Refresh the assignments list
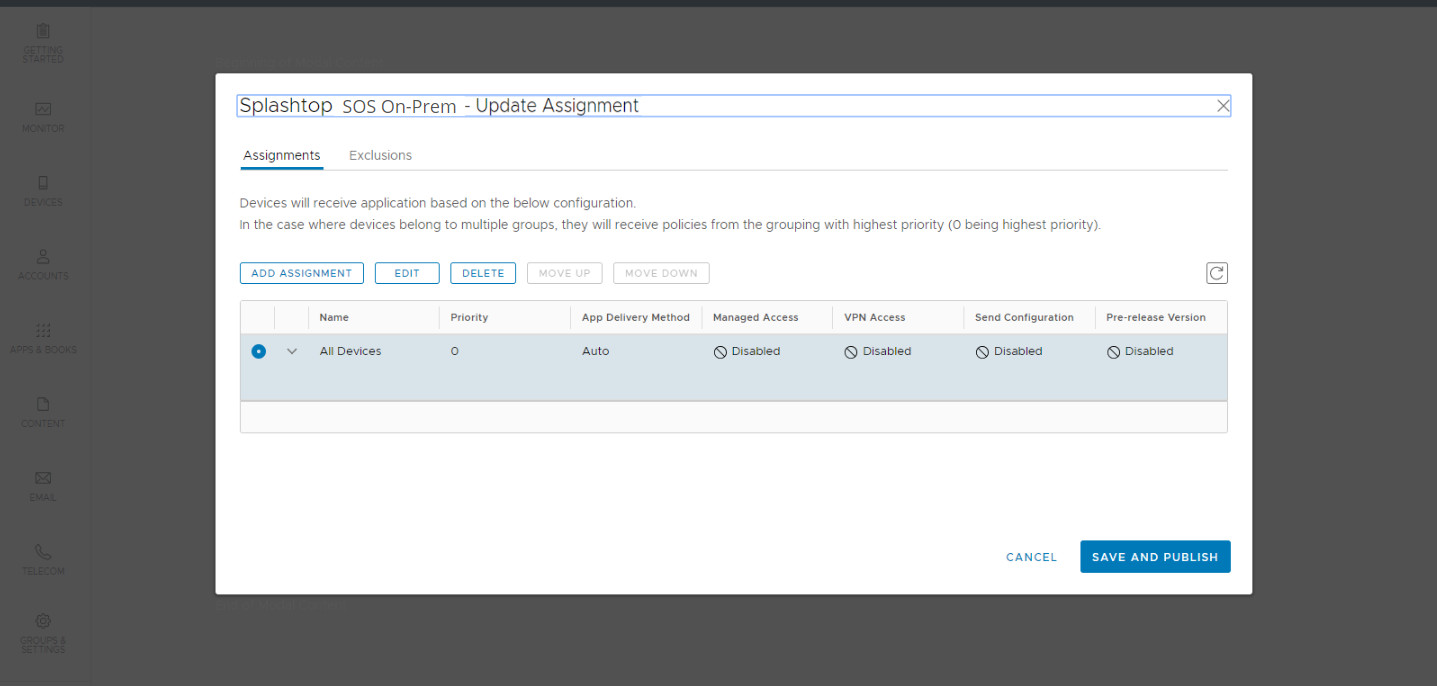 point(1217,273)
